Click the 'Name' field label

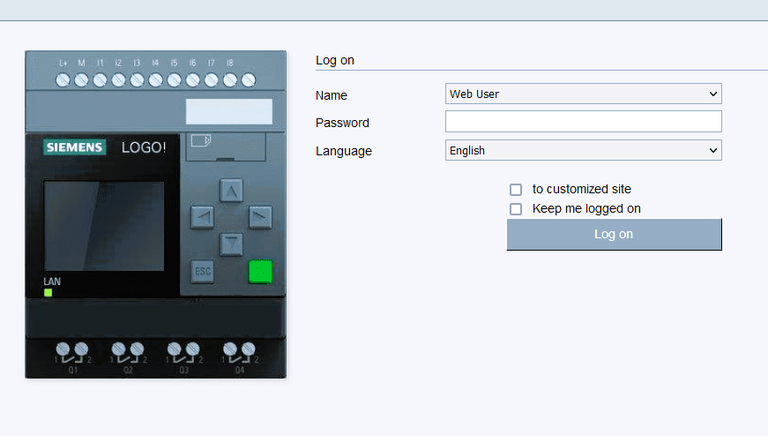coord(331,96)
